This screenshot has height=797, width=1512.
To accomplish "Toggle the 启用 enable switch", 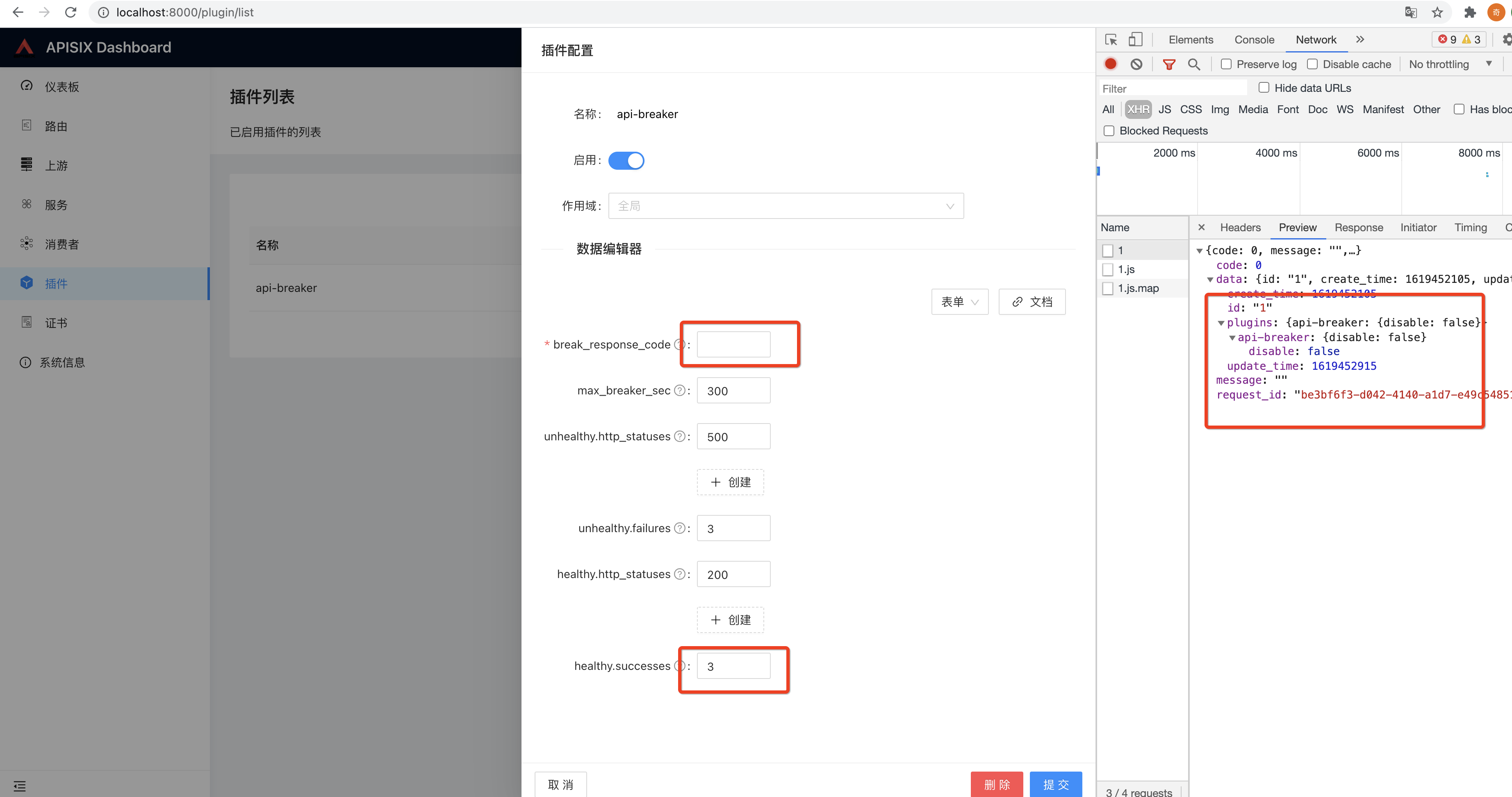I will tap(626, 160).
